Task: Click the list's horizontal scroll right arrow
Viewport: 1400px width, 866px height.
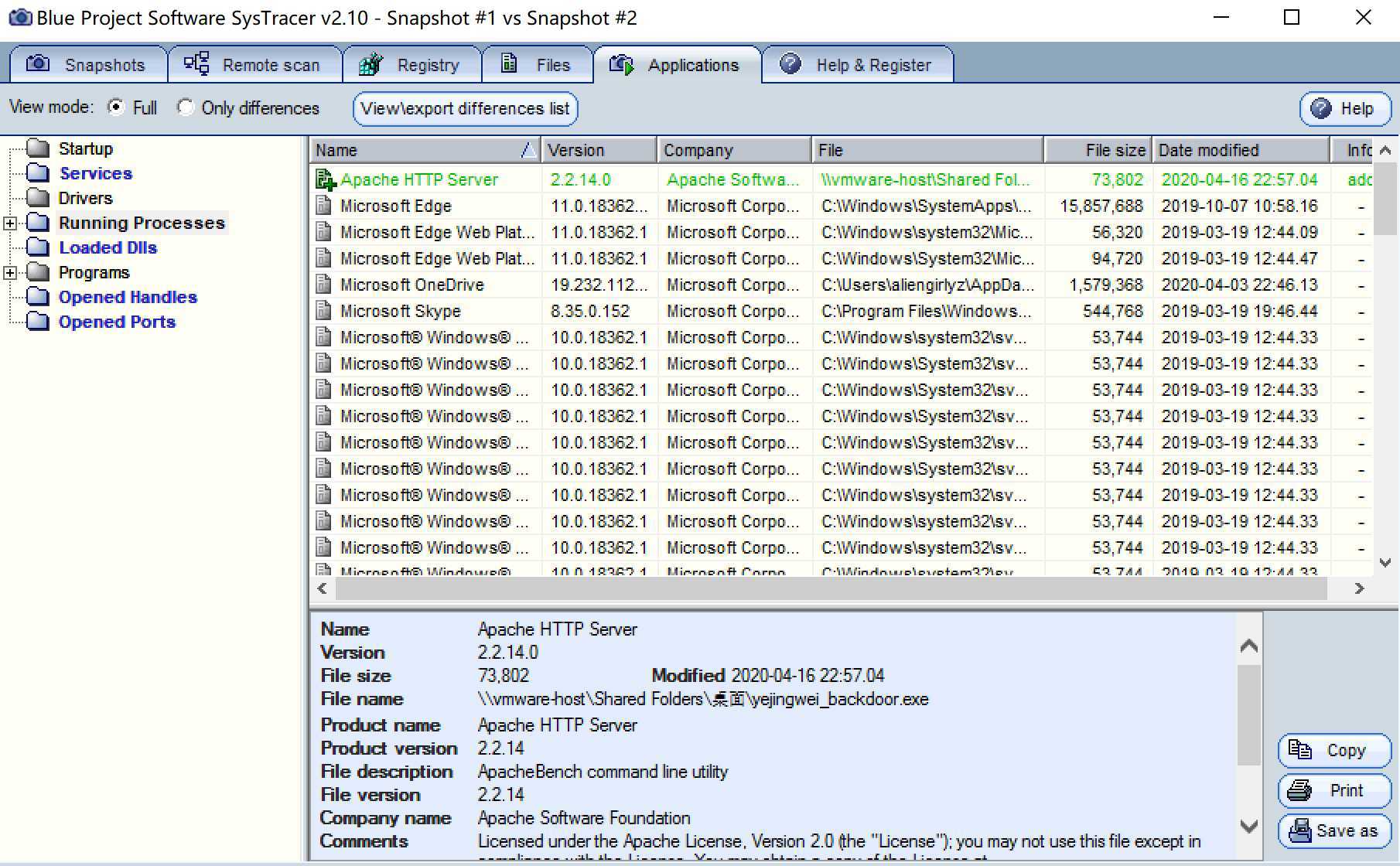Action: click(1360, 588)
